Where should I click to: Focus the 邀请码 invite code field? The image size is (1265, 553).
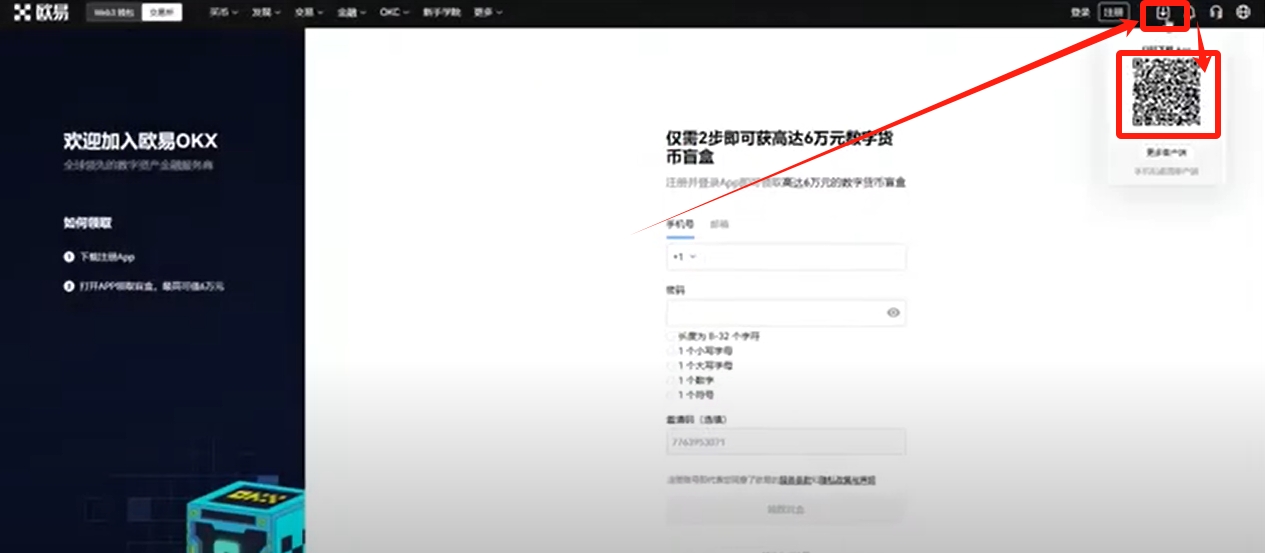coord(786,442)
